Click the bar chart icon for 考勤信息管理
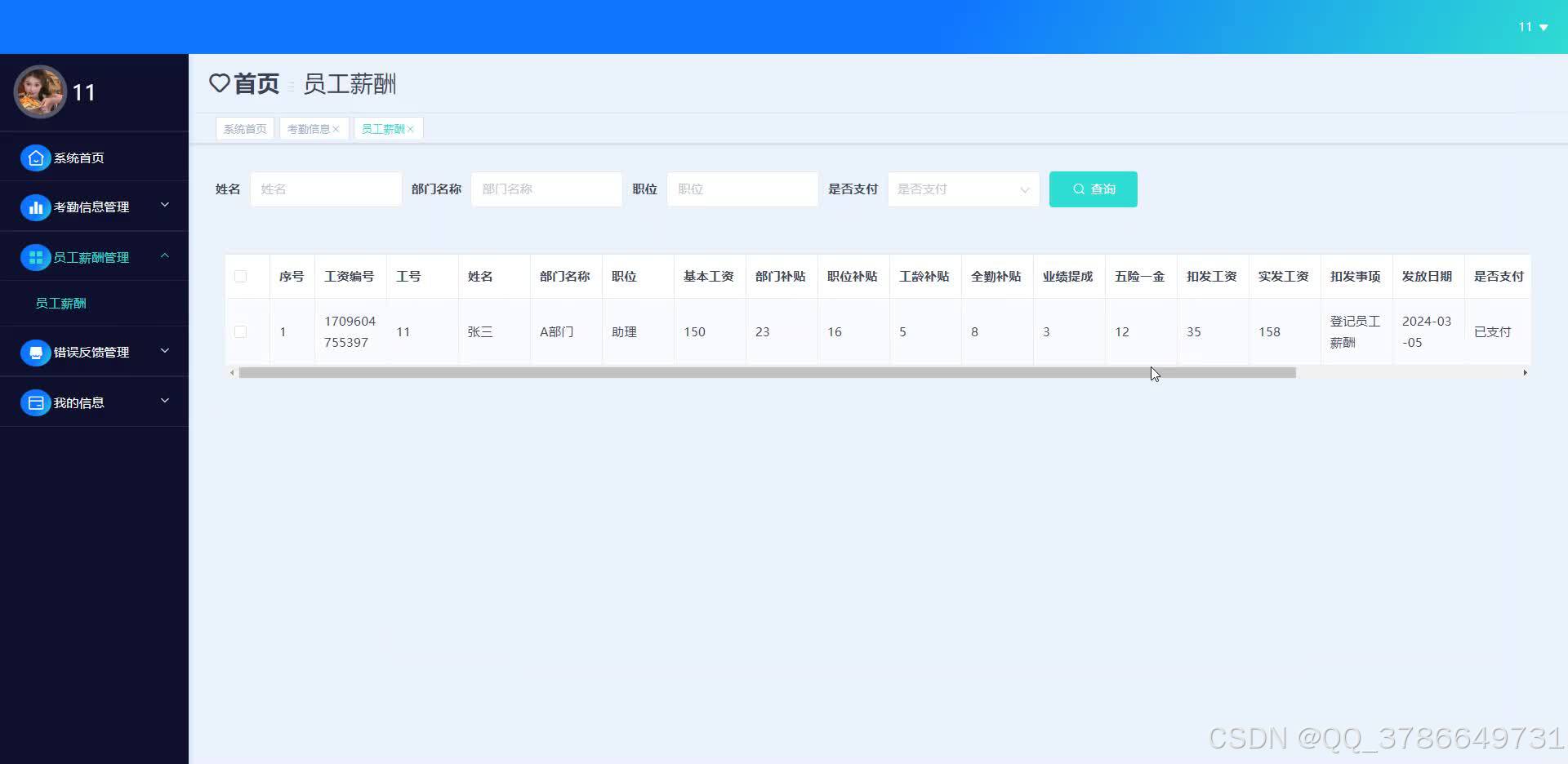Viewport: 1568px width, 764px height. coord(35,207)
